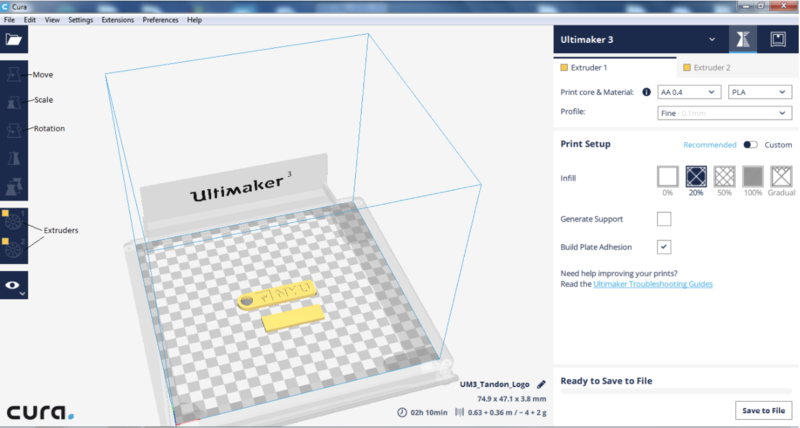This screenshot has width=800, height=428.
Task: Switch to the Prepare stage icon
Action: [x=743, y=40]
